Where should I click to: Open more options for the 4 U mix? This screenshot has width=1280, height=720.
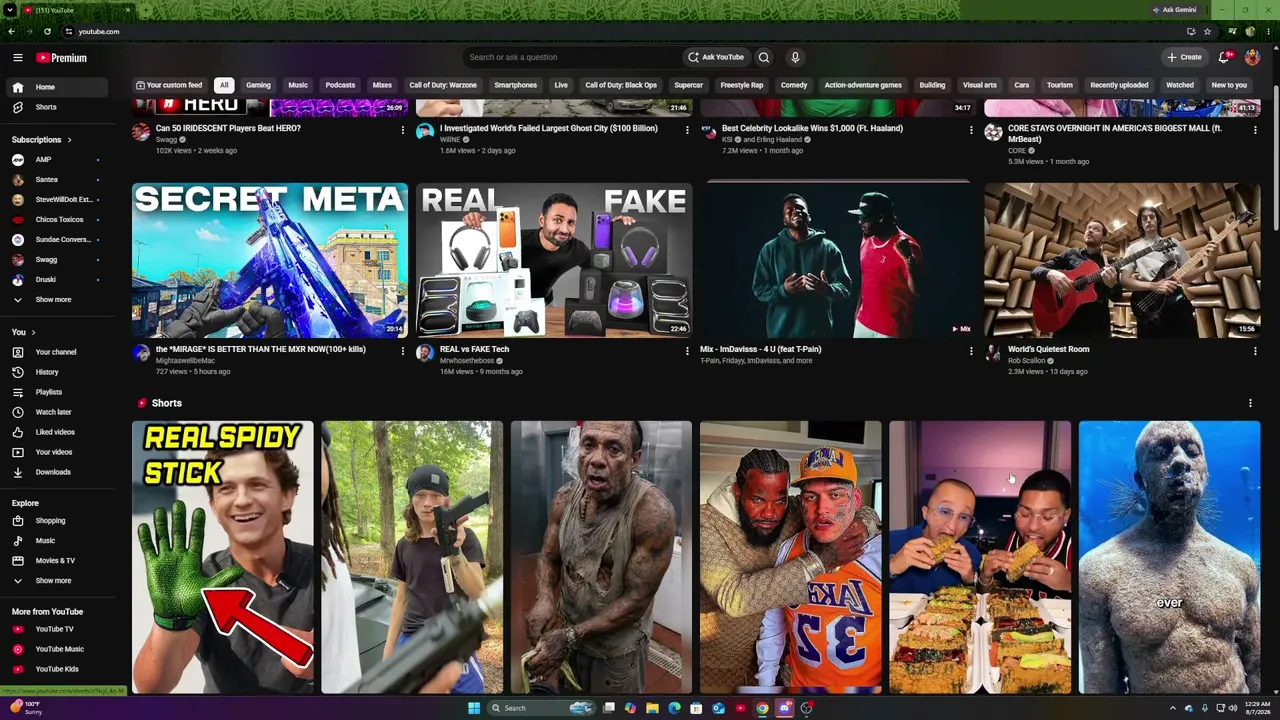[x=971, y=351]
